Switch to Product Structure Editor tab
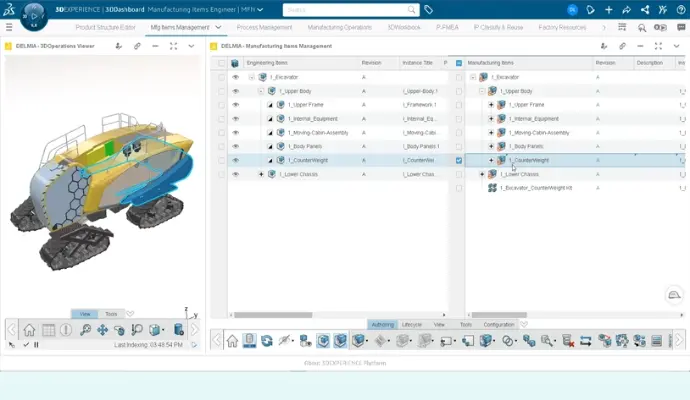The width and height of the screenshot is (690, 400). point(106,27)
